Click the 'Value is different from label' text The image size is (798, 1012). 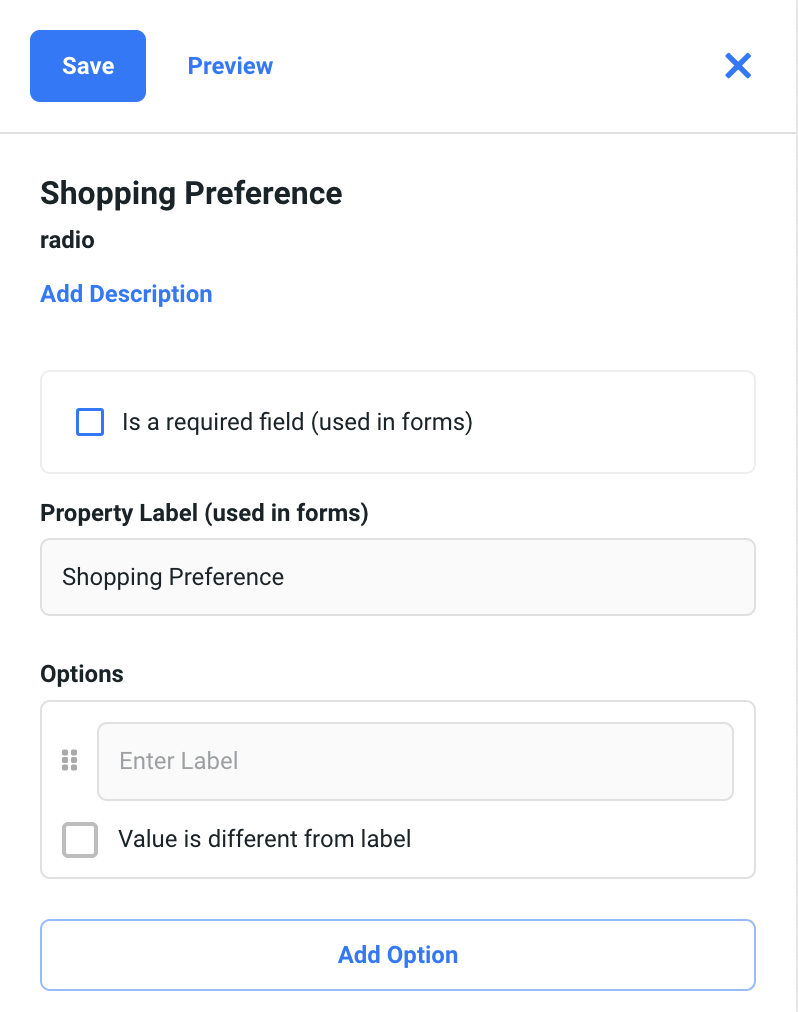[264, 839]
